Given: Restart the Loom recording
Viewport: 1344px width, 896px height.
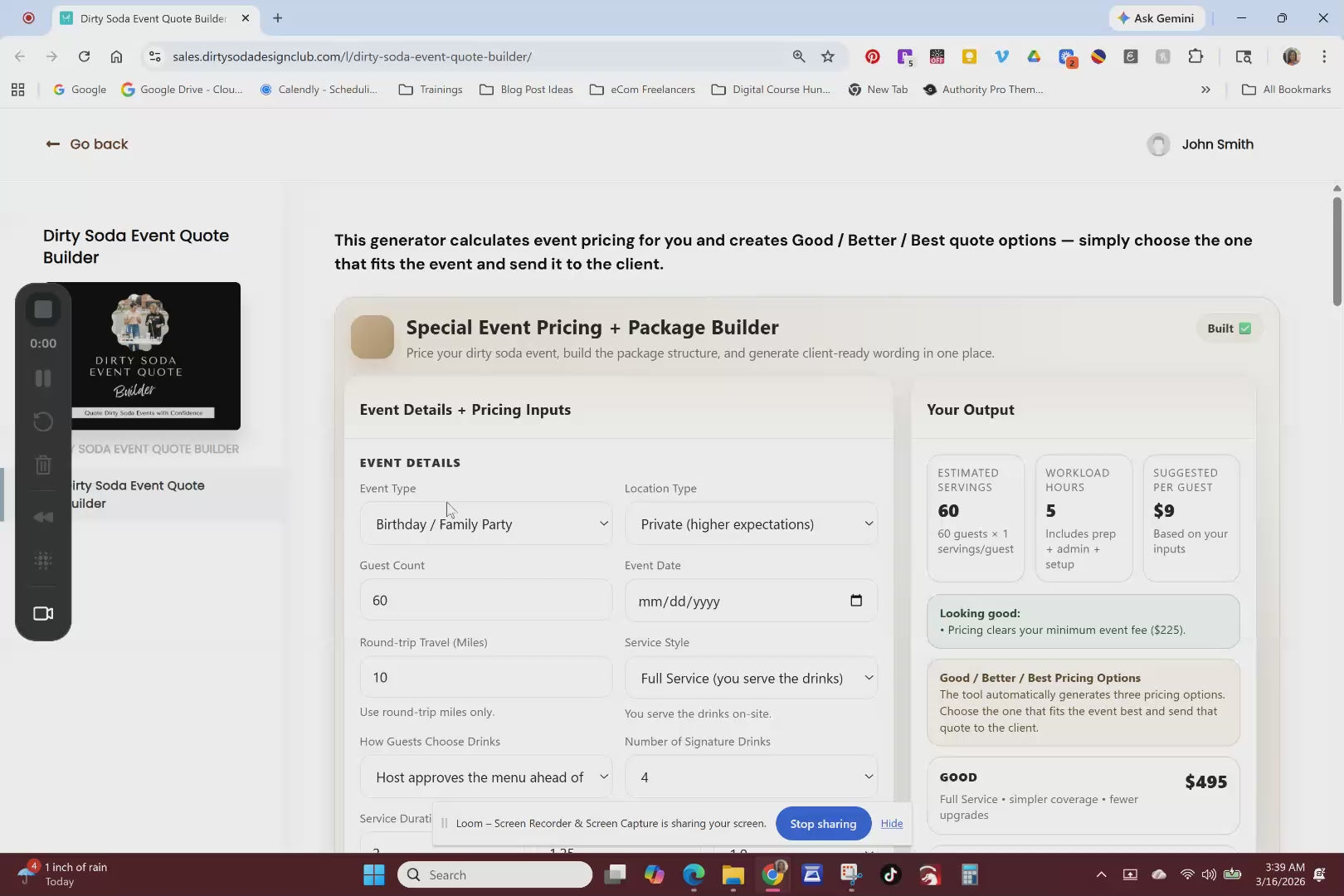Looking at the screenshot, I should (43, 421).
